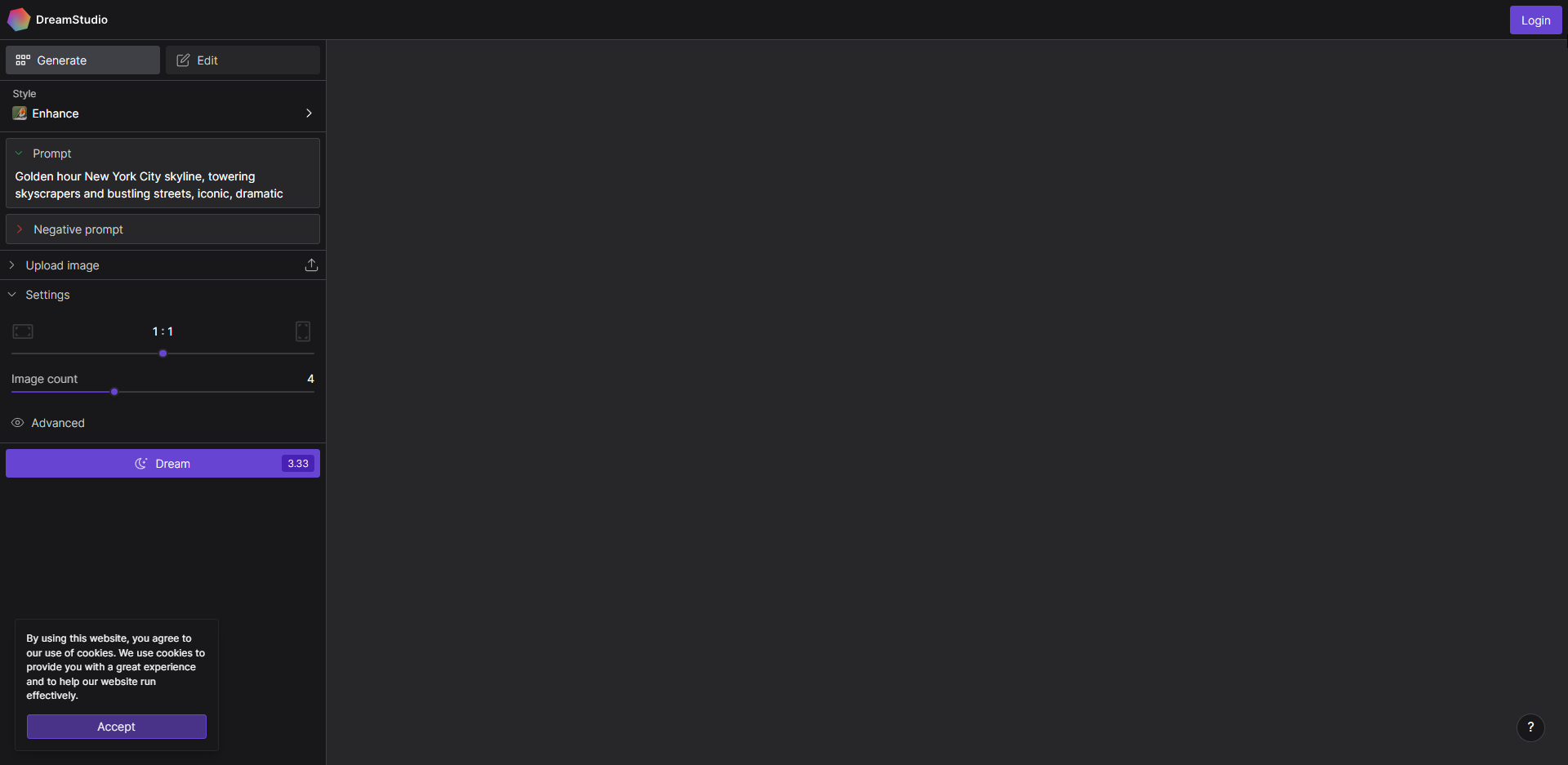Switch to the Generate tab
This screenshot has width=1568, height=765.
[x=82, y=60]
